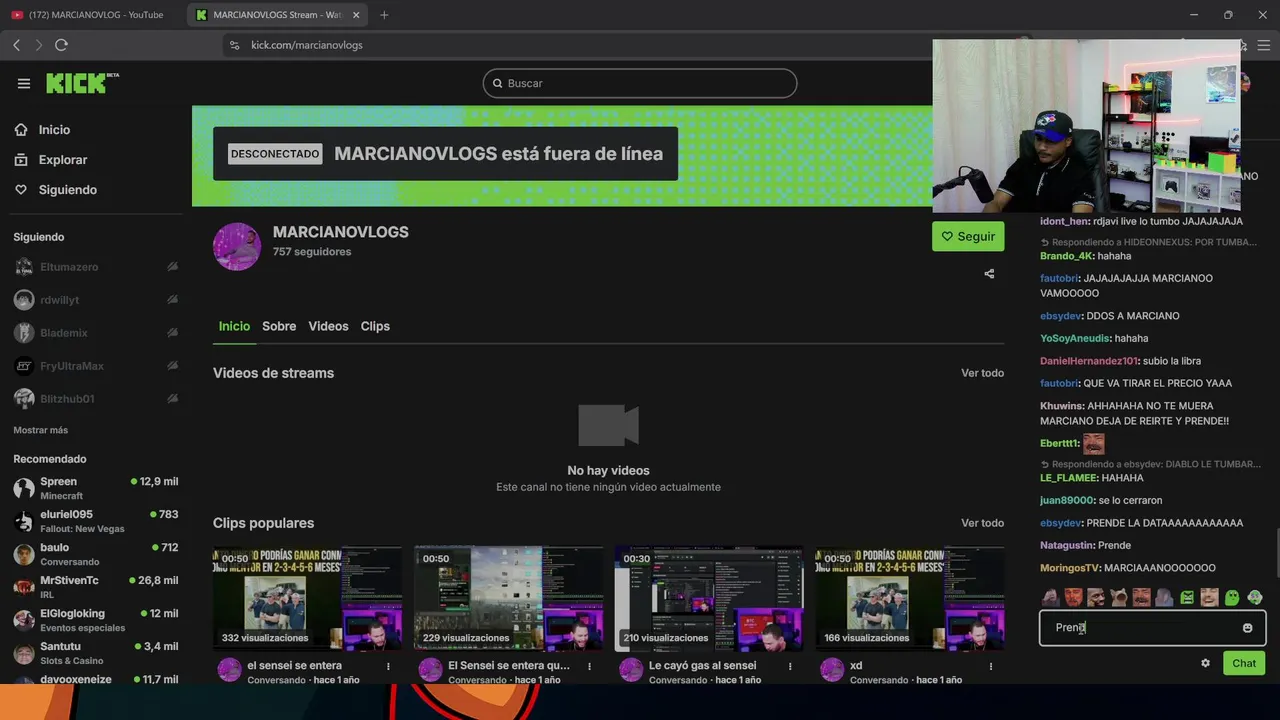
Task: Click chat username juan89000
Action: click(x=1066, y=500)
